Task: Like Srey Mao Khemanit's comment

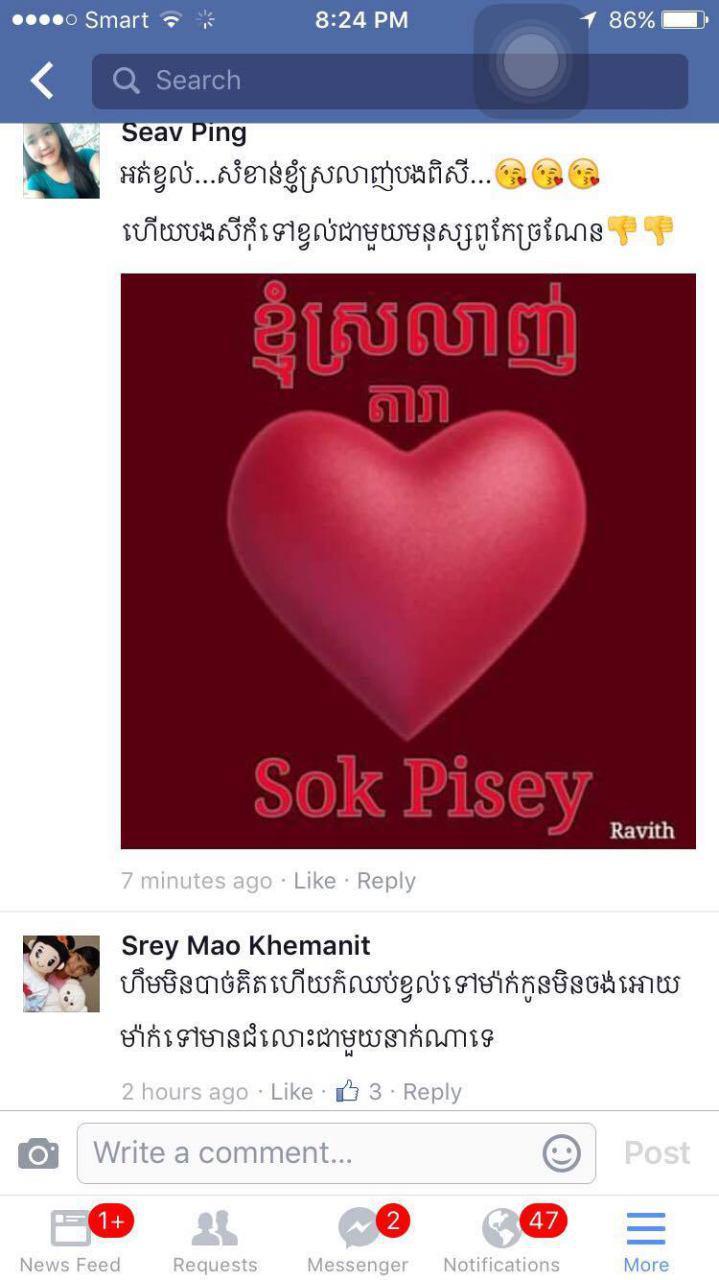Action: tap(292, 1092)
